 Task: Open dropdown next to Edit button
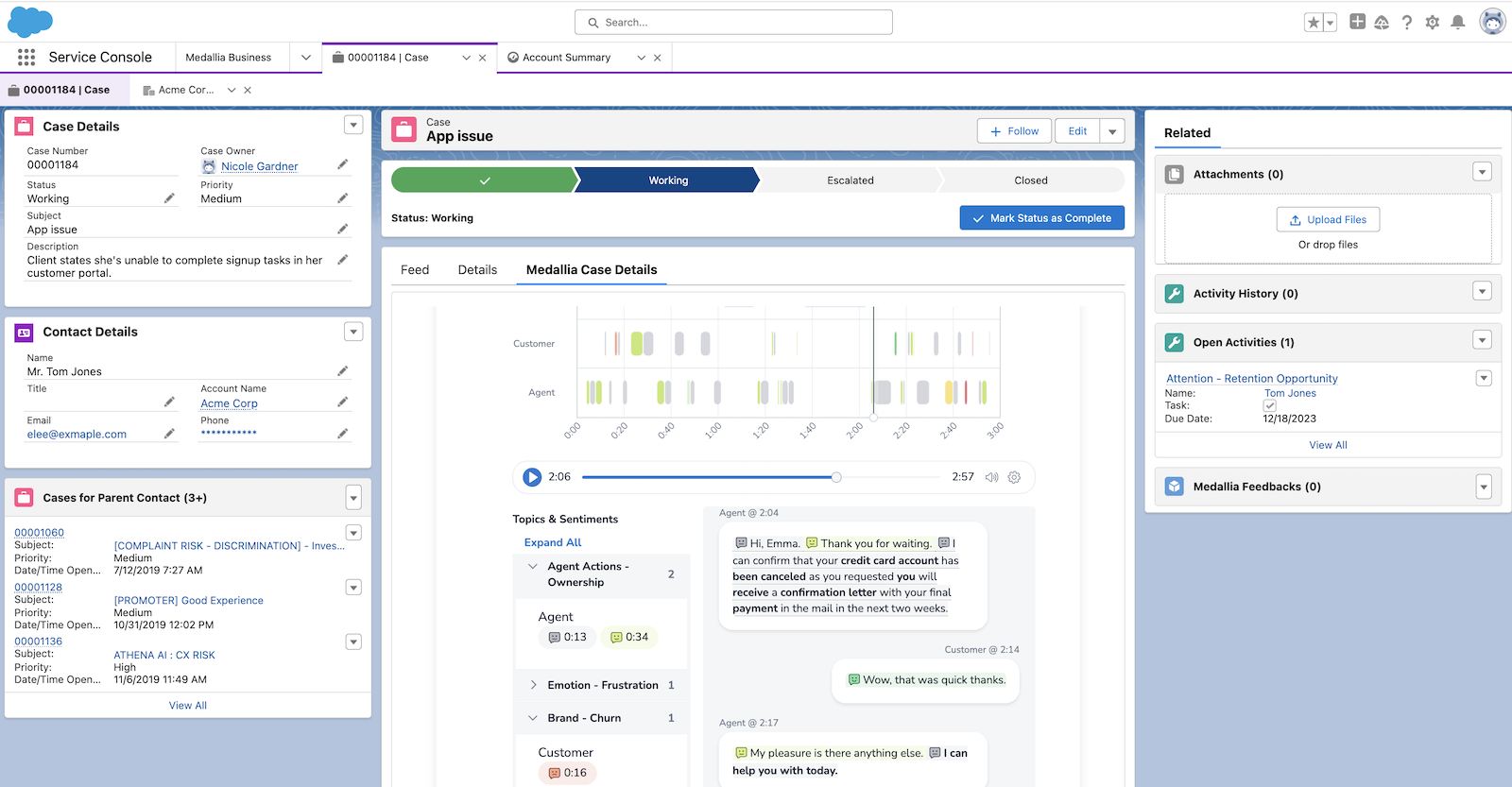(1112, 131)
